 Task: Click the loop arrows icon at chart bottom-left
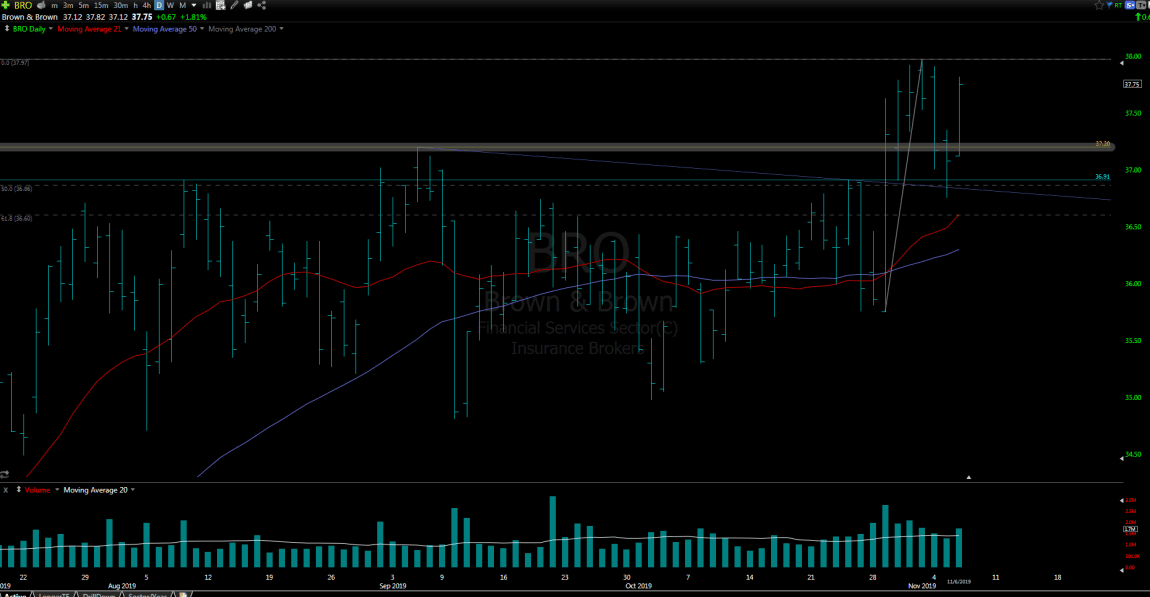pyautogui.click(x=4, y=475)
